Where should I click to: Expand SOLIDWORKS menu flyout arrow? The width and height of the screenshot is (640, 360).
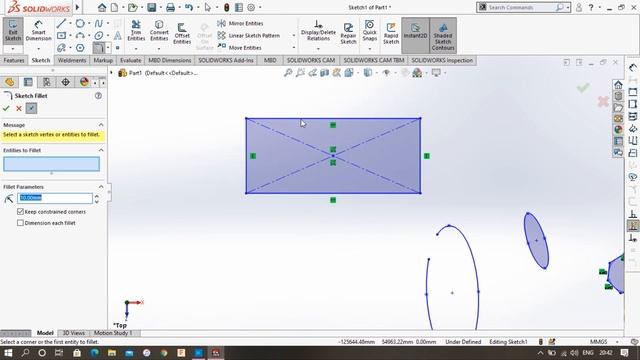pyautogui.click(x=78, y=7)
